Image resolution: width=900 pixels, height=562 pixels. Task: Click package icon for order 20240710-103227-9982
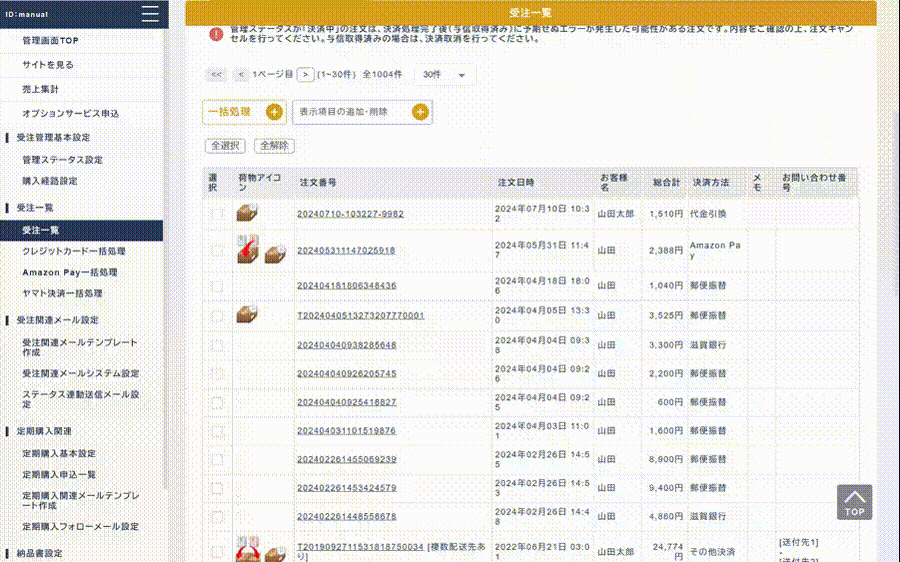[247, 213]
